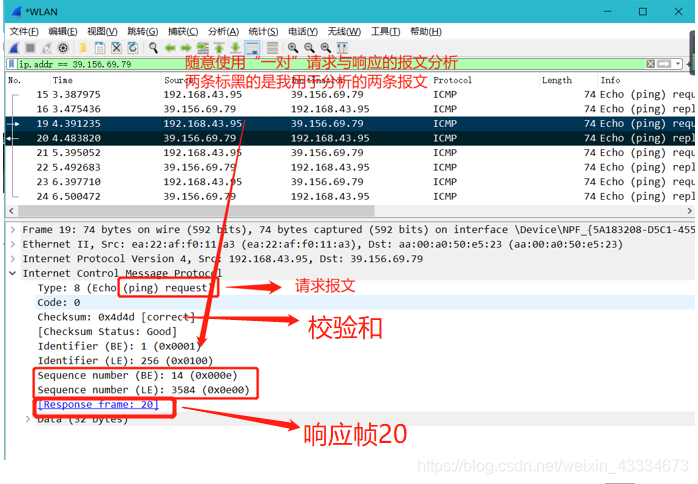Zoom in on packet text
This screenshot has height=484, width=698.
click(x=292, y=48)
